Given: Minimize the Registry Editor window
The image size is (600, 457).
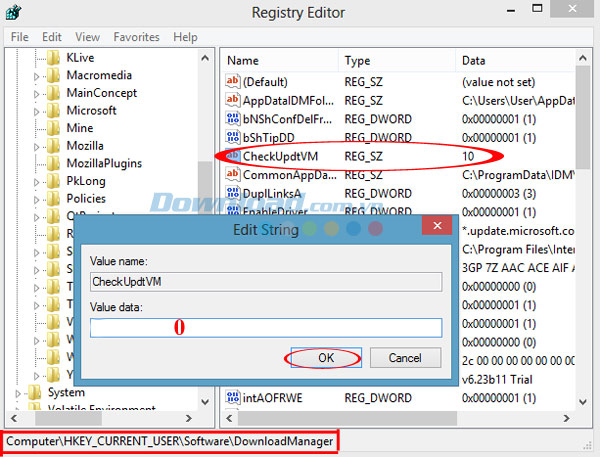Looking at the screenshot, I should [511, 10].
